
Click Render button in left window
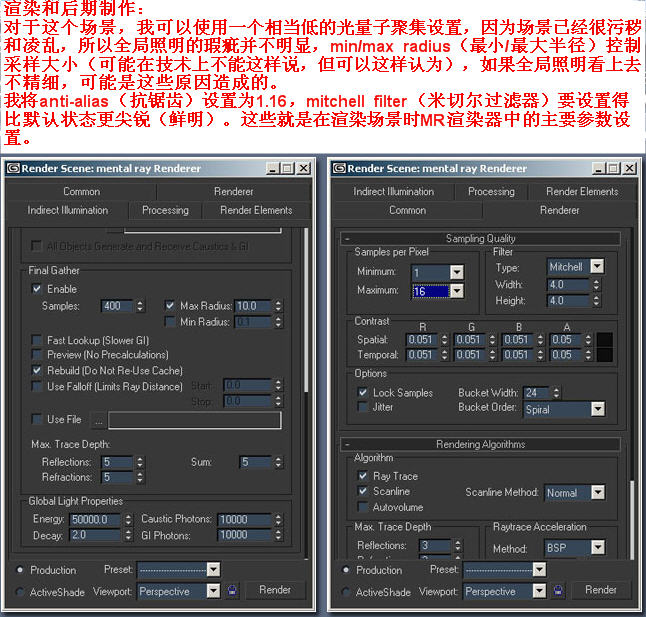[275, 590]
